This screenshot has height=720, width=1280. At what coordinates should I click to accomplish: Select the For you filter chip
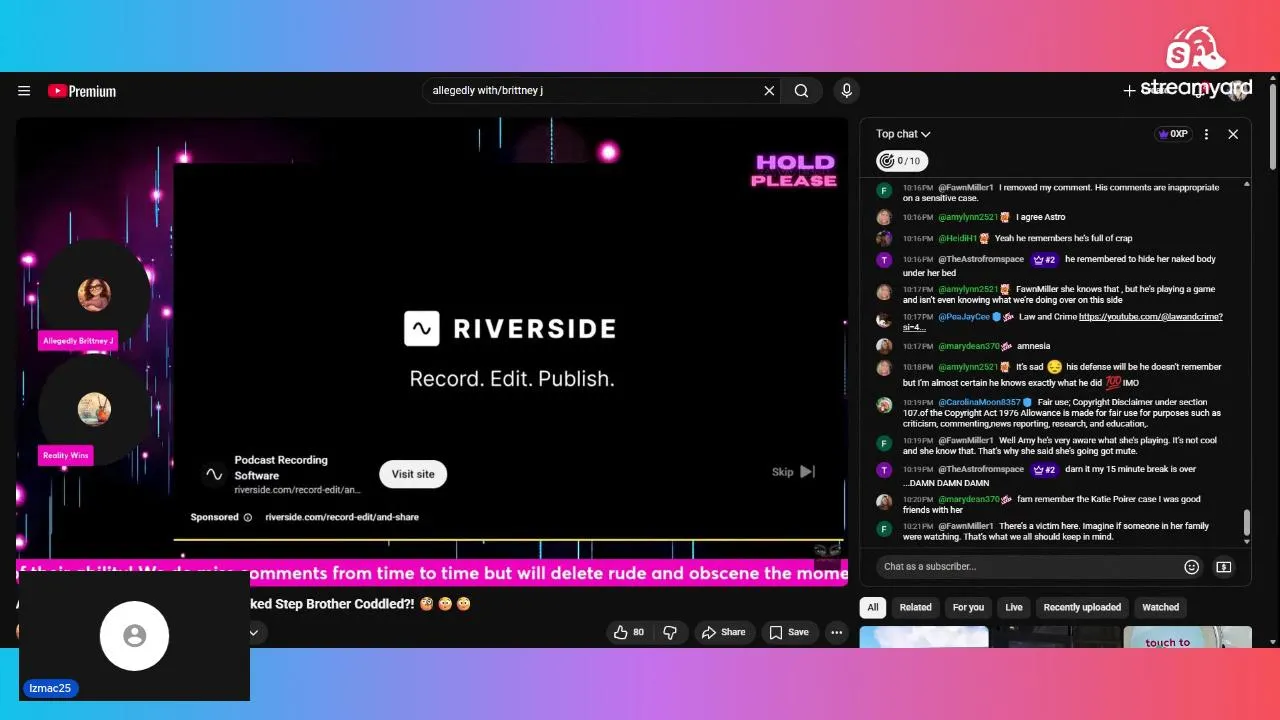968,607
